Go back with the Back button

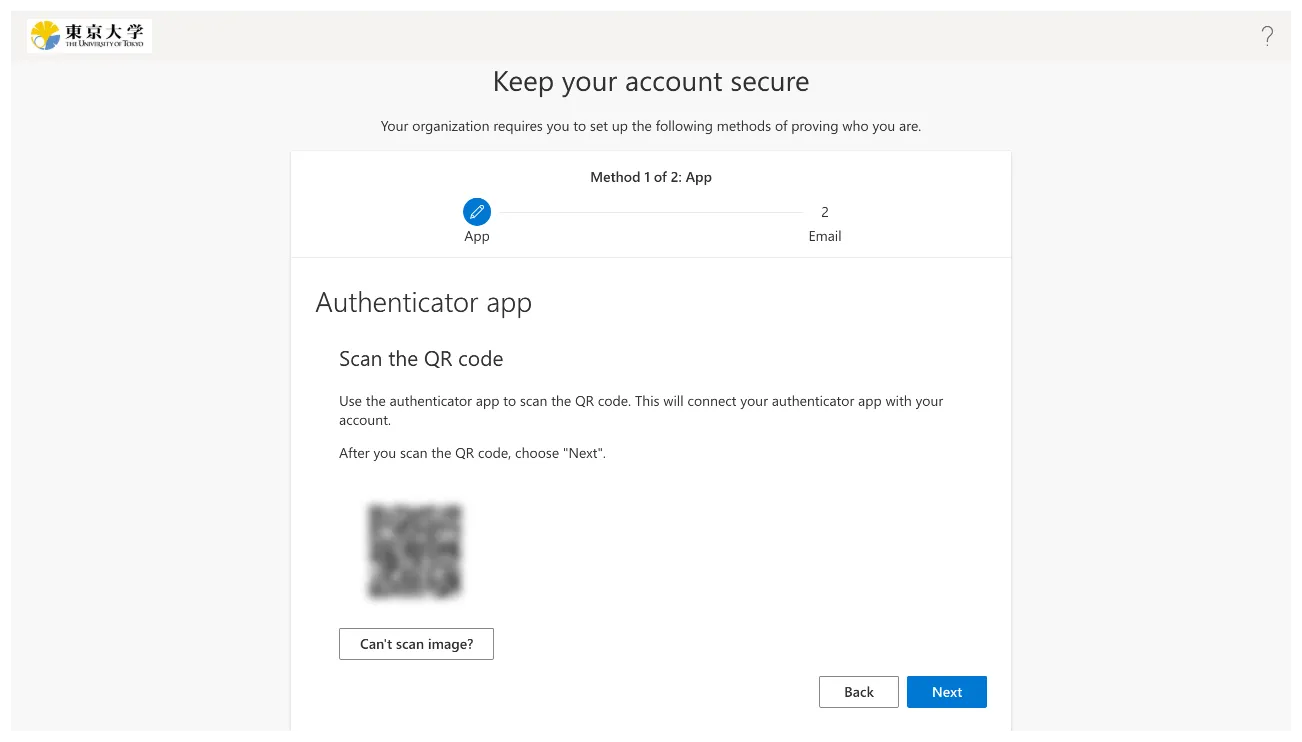pyautogui.click(x=858, y=692)
